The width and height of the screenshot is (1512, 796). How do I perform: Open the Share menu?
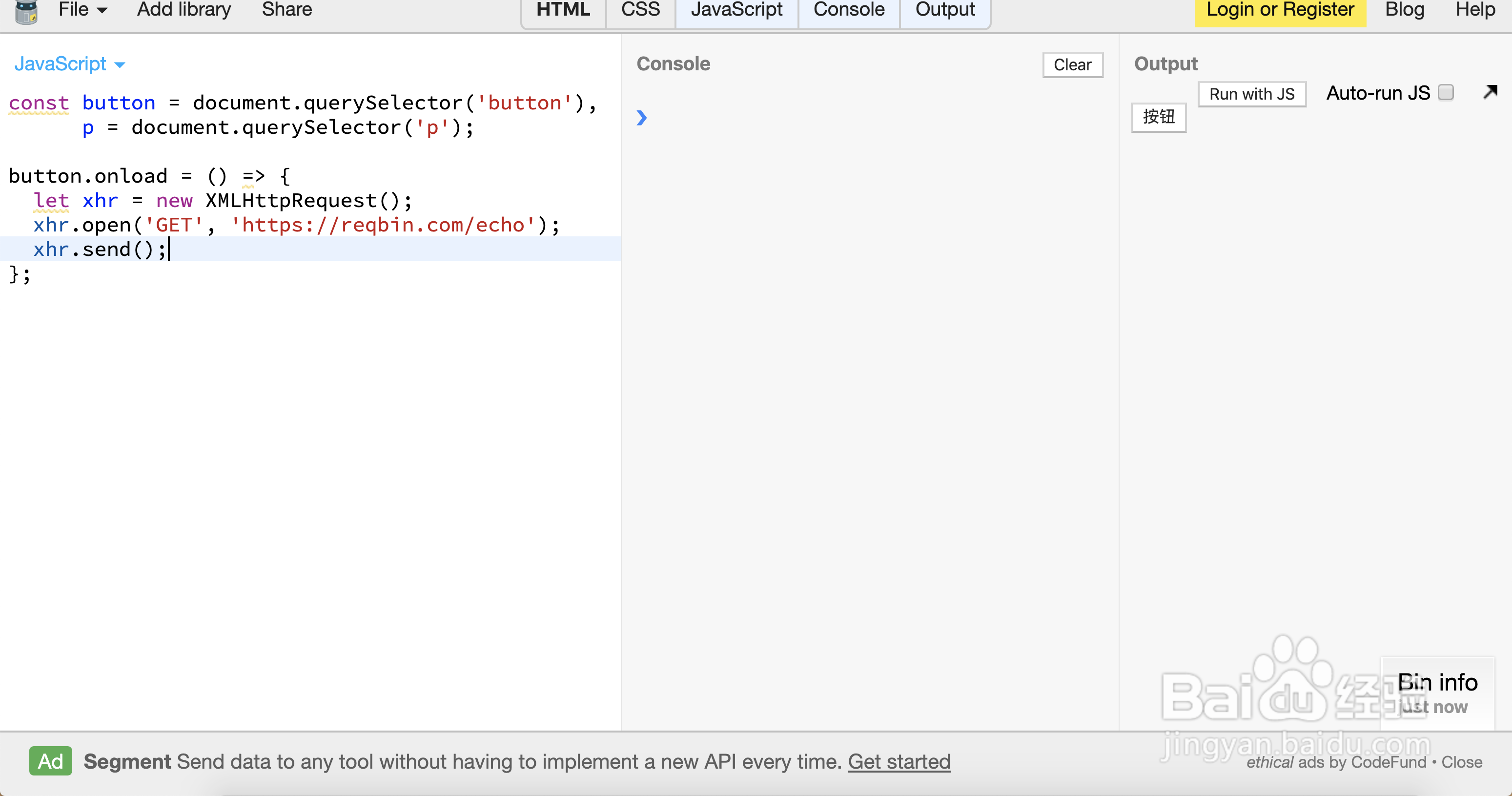(x=286, y=10)
